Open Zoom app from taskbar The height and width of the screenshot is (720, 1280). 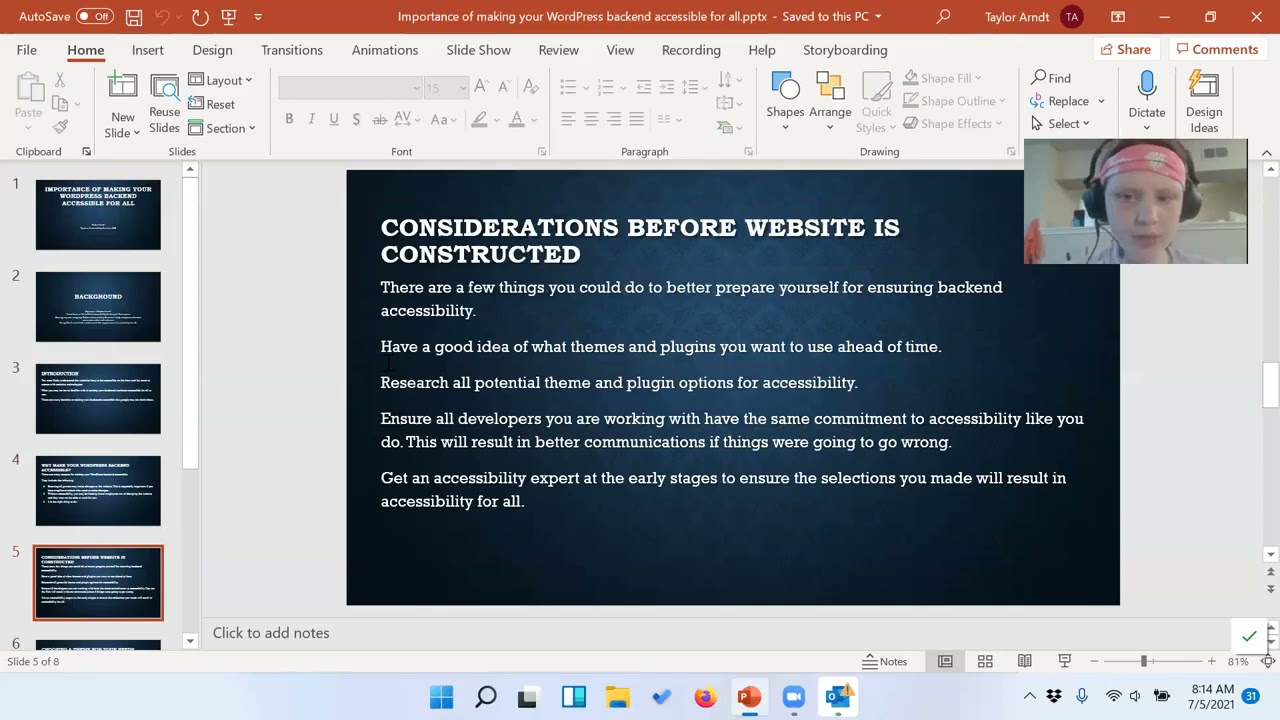click(x=793, y=697)
